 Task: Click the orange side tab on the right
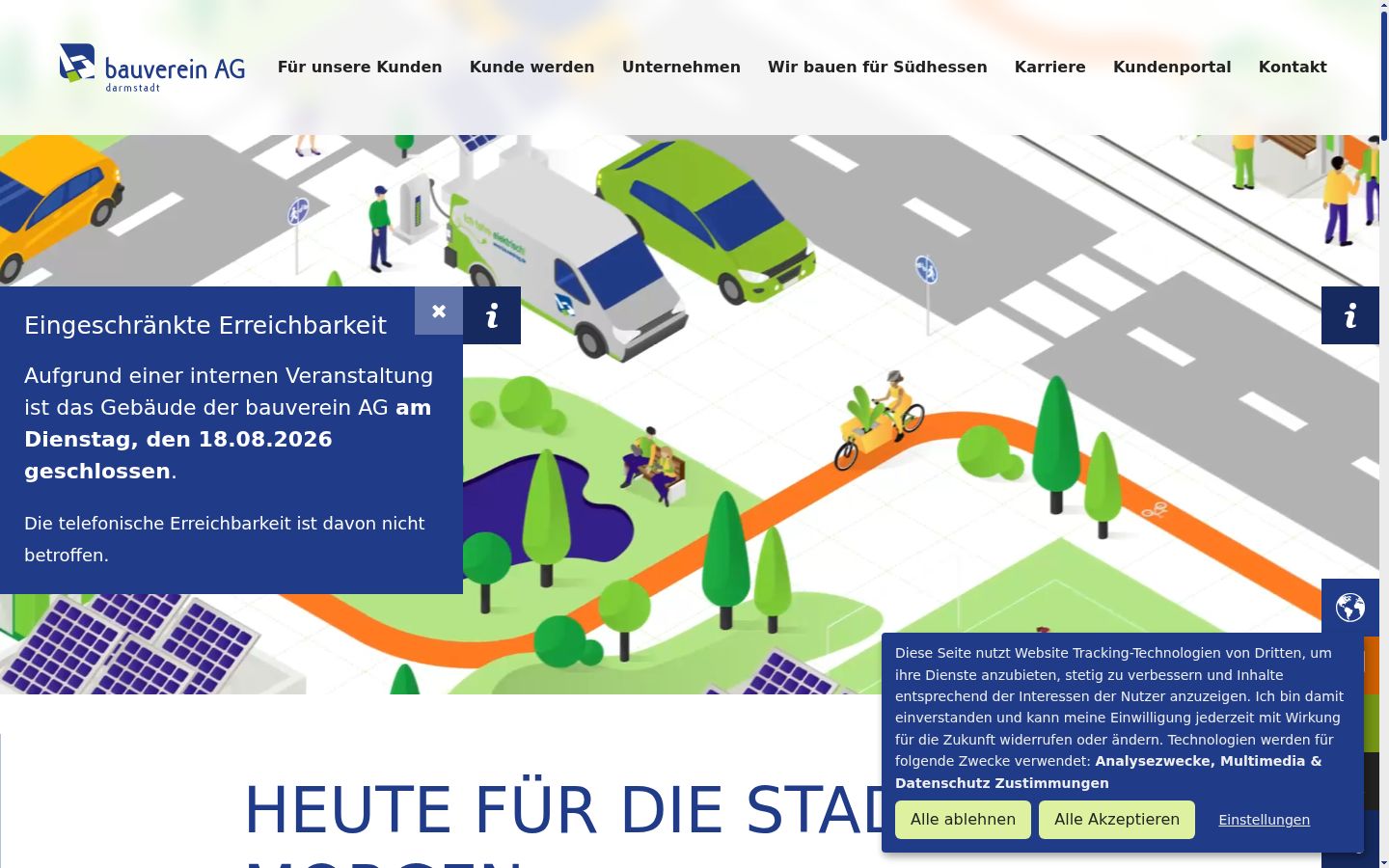coord(1372,665)
